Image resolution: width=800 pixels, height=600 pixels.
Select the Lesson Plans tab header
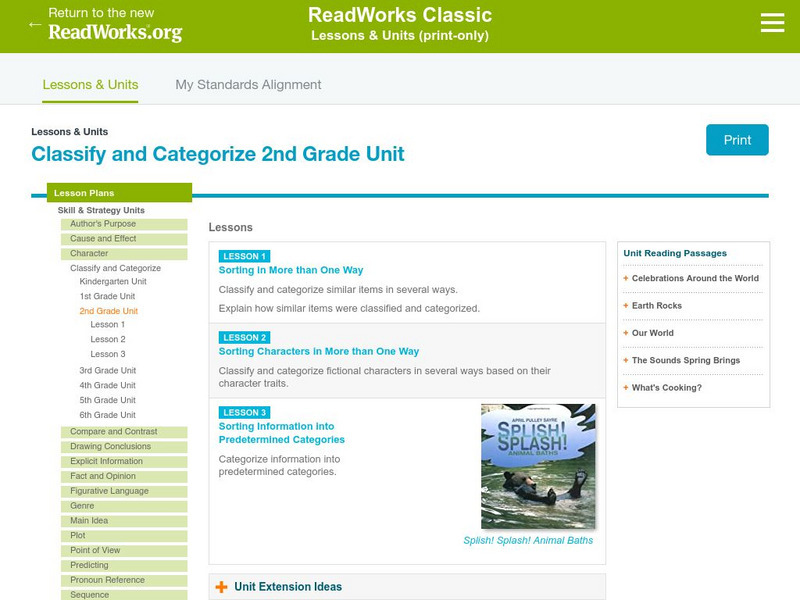point(119,193)
